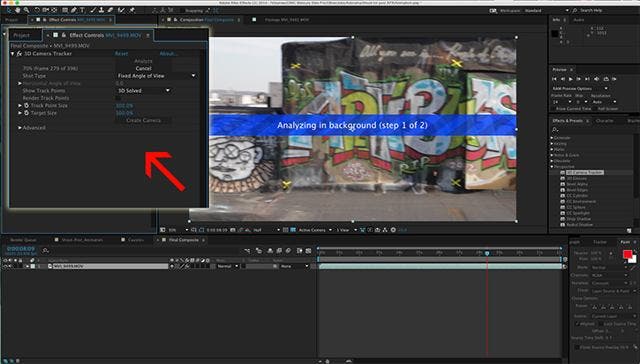Image resolution: width=640 pixels, height=364 pixels.
Task: Open the Render Queue tab
Action: 23,240
